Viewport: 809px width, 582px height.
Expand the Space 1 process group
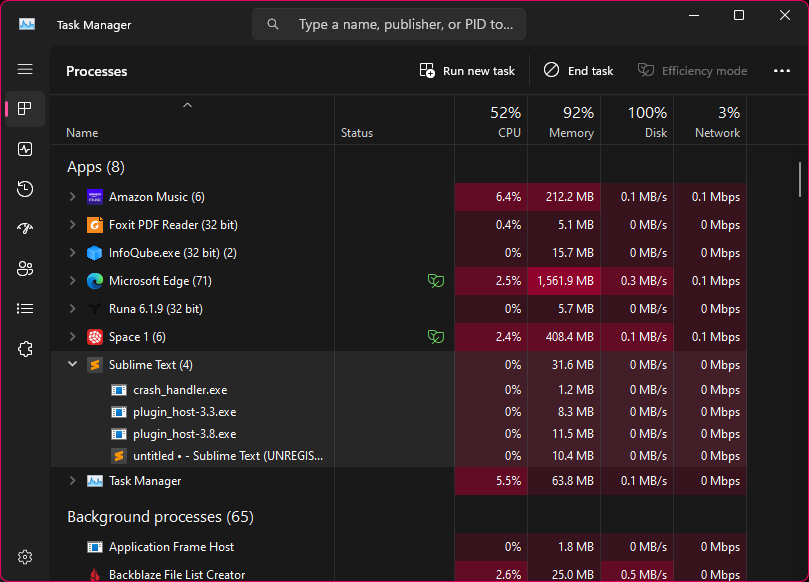coord(72,336)
